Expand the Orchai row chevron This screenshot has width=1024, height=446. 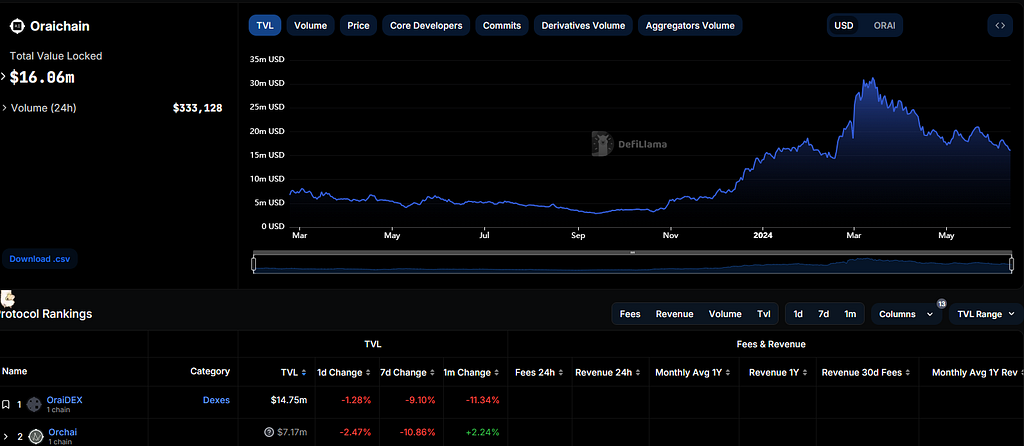(x=5, y=436)
